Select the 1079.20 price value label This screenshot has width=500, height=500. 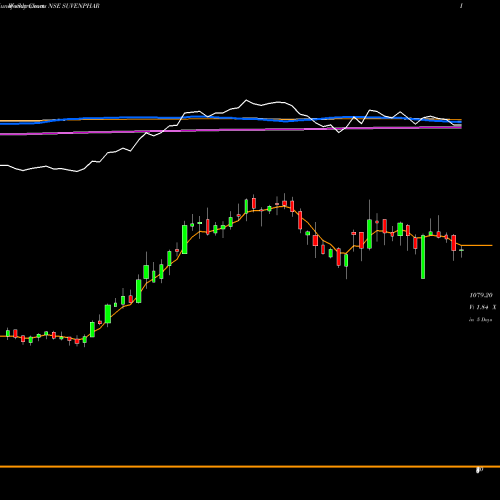click(x=481, y=295)
